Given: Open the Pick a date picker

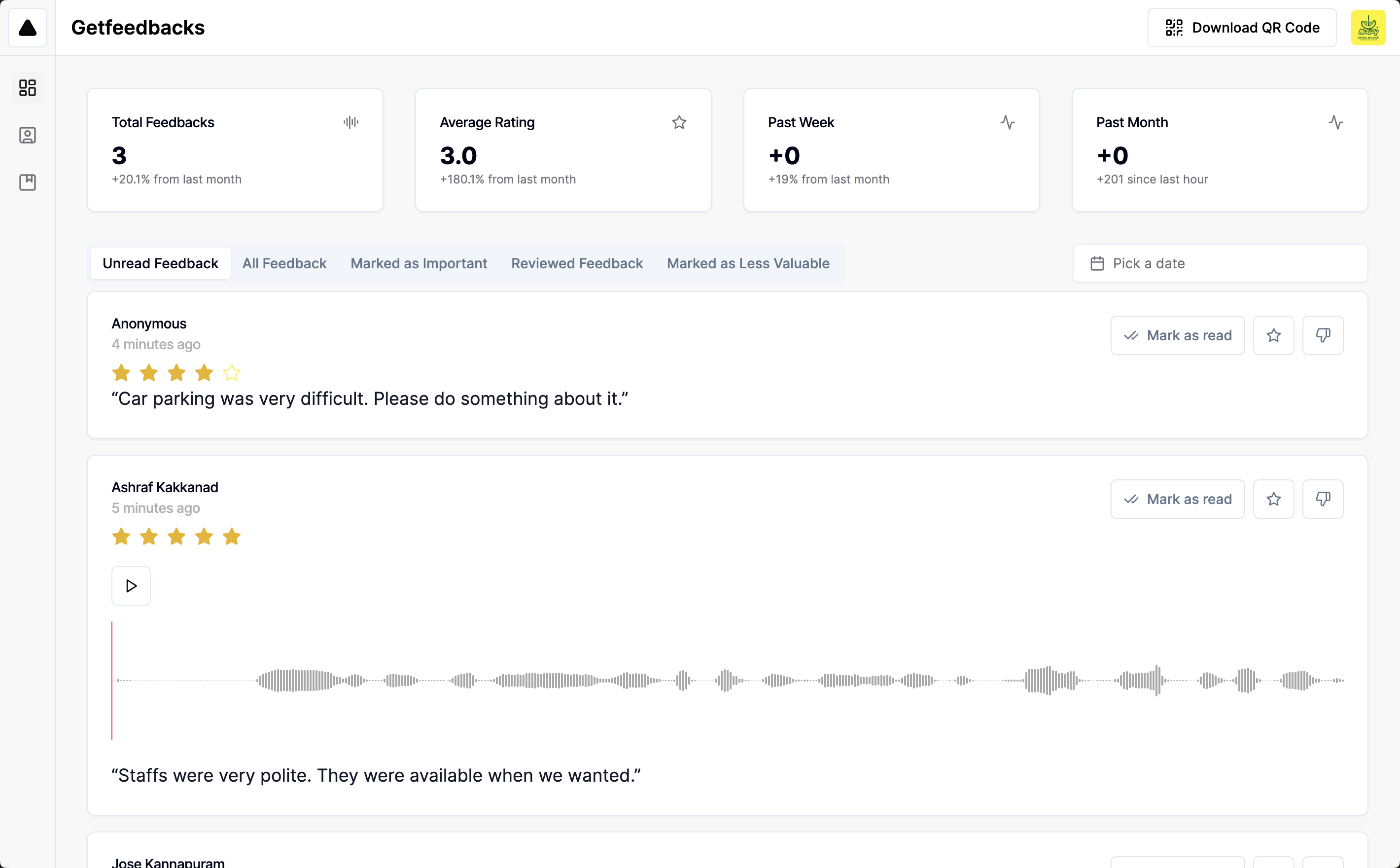Looking at the screenshot, I should 1220,263.
